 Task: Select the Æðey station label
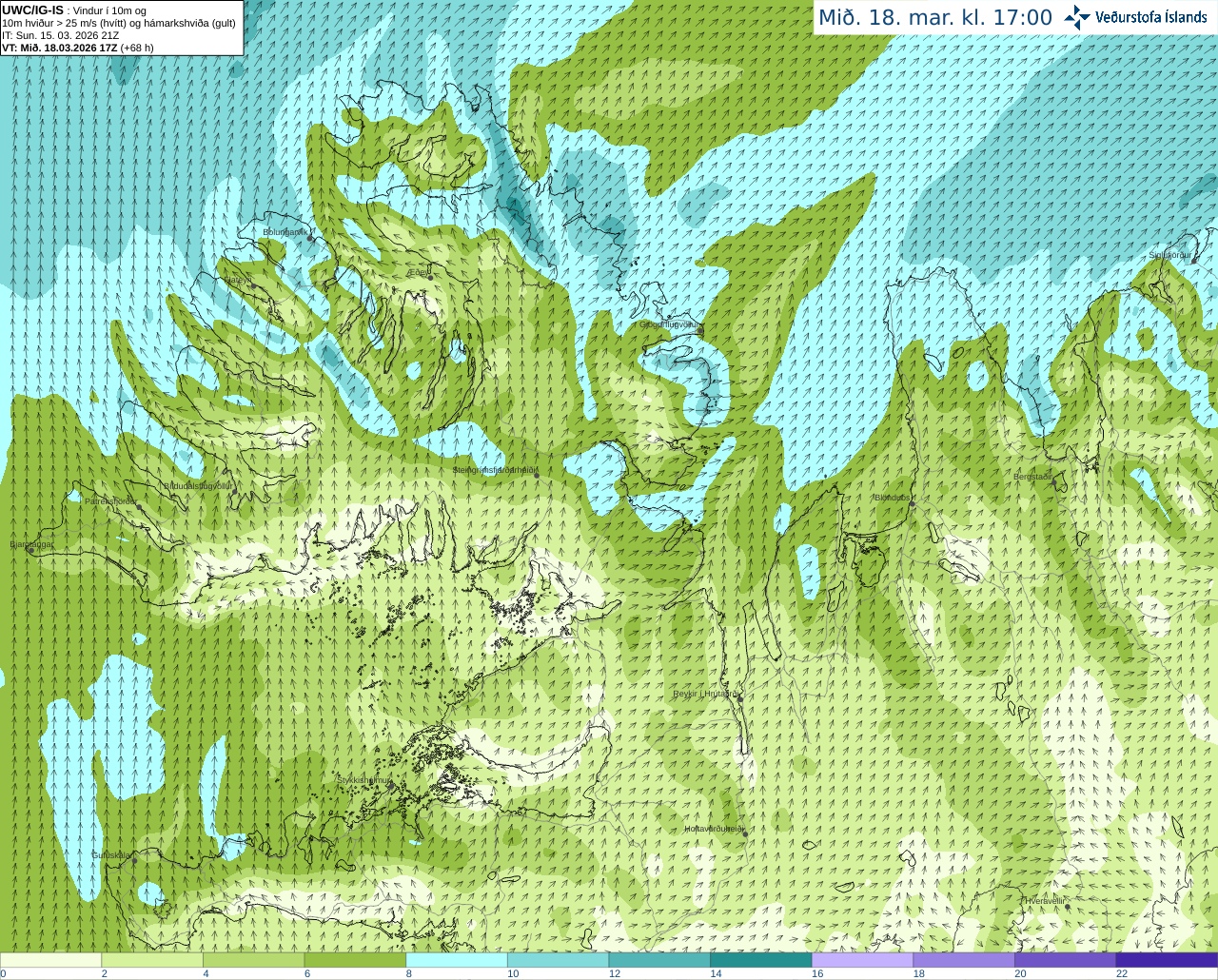pos(419,271)
